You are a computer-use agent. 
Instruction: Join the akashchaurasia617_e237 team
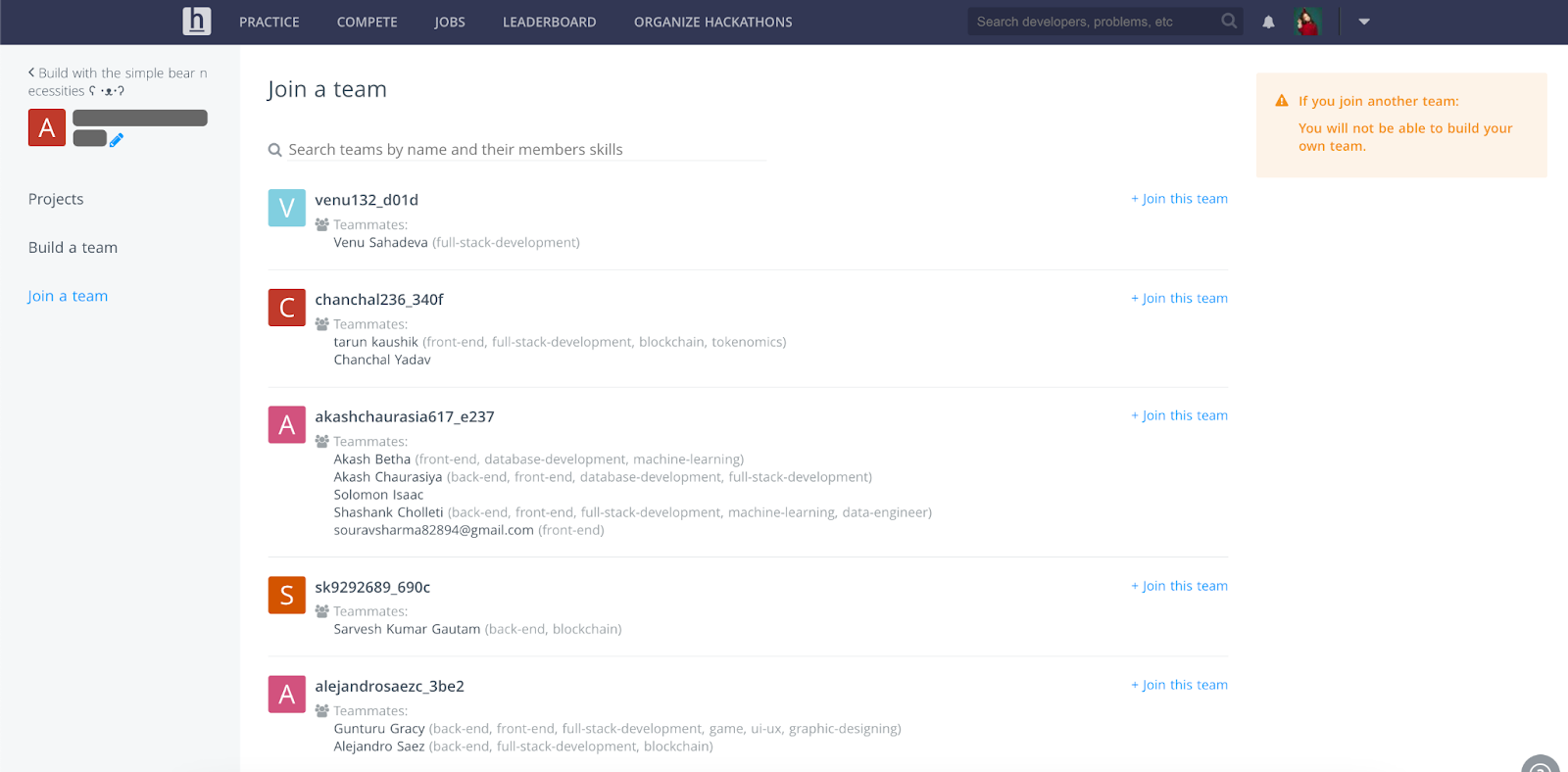point(1179,415)
